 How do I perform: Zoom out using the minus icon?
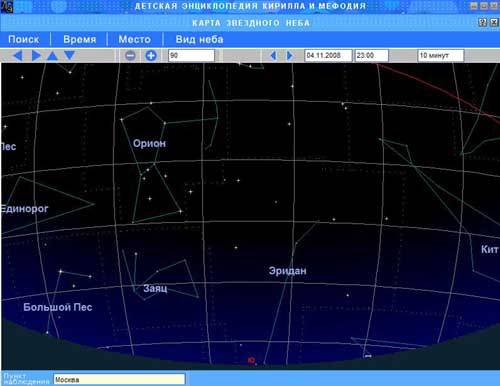coord(130,55)
